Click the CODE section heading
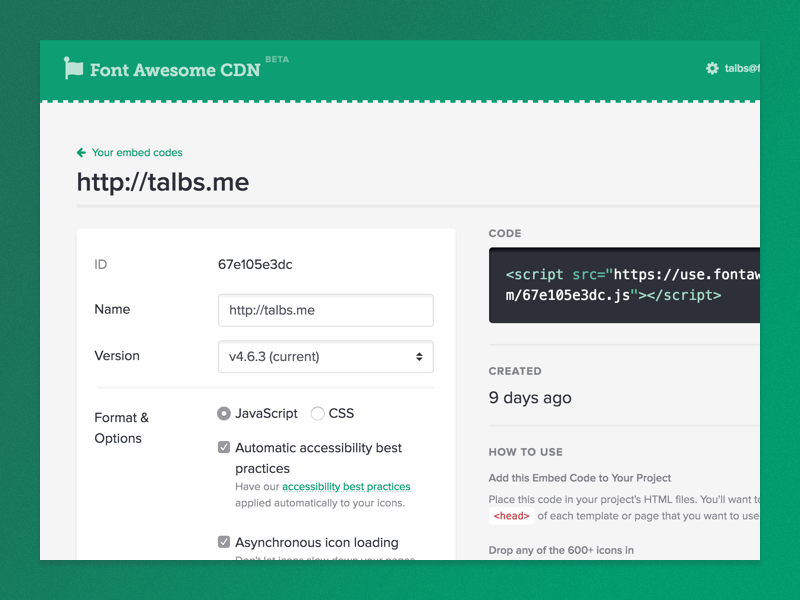This screenshot has width=800, height=600. coord(505,233)
